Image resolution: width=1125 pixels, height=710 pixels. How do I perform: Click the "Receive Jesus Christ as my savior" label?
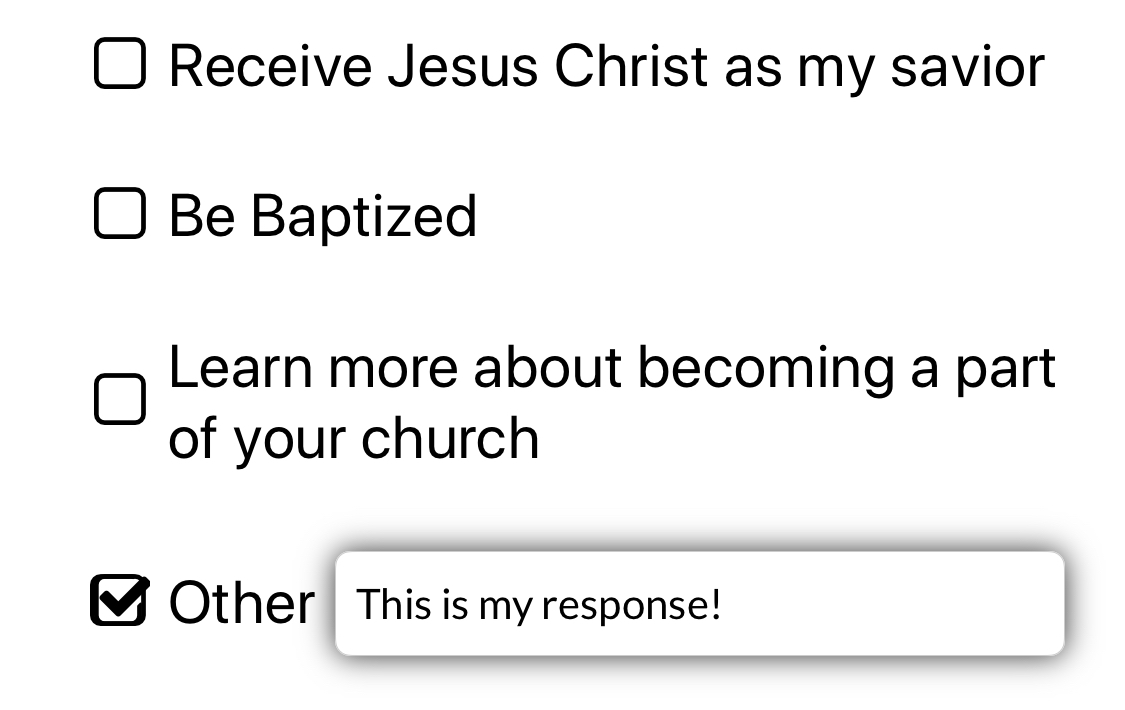[x=606, y=66]
